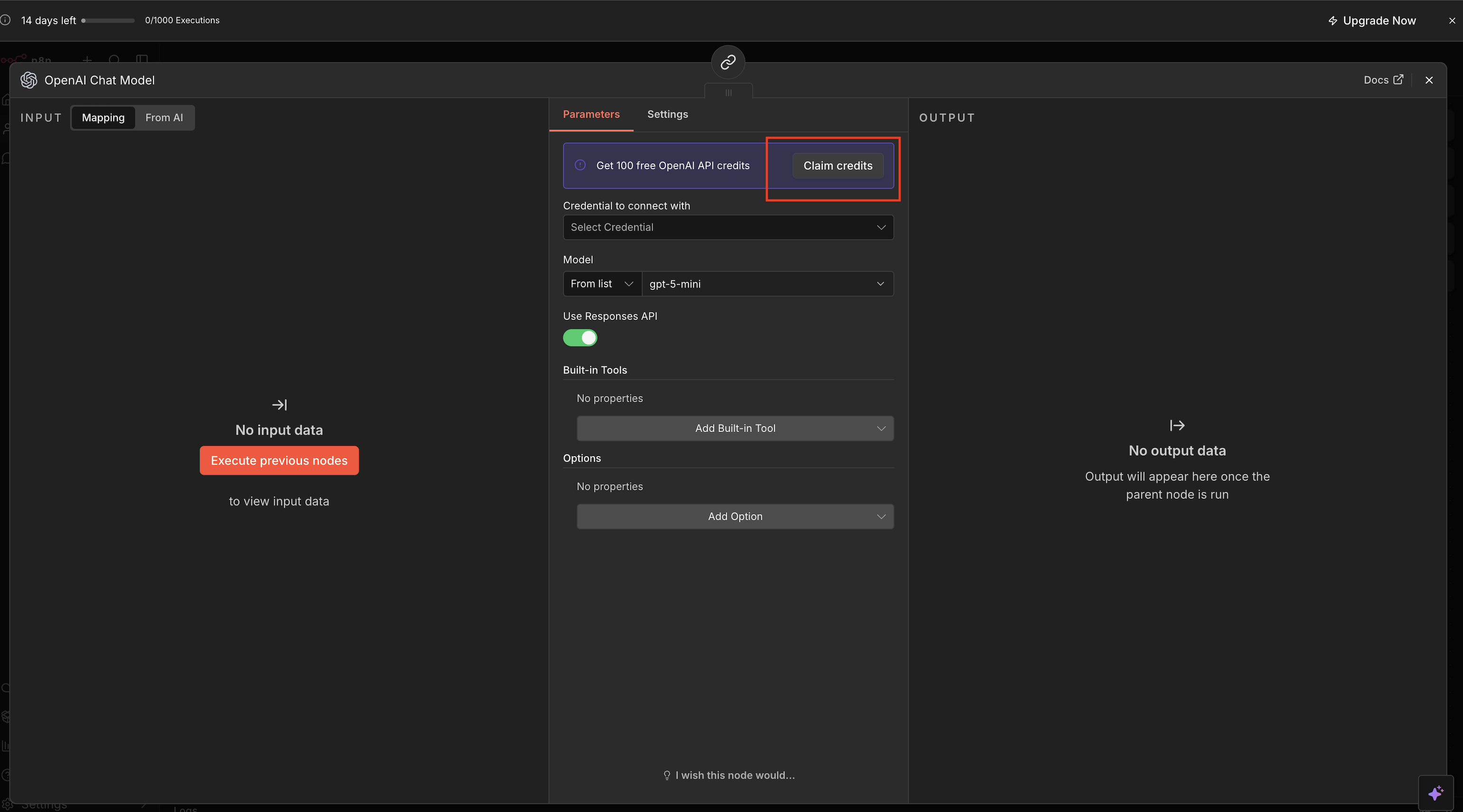Click the Execute previous nodes button
This screenshot has width=1463, height=812.
point(279,461)
